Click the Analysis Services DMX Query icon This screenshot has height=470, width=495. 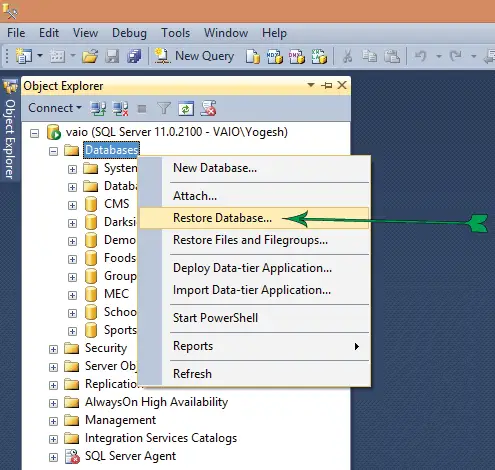pyautogui.click(x=297, y=56)
